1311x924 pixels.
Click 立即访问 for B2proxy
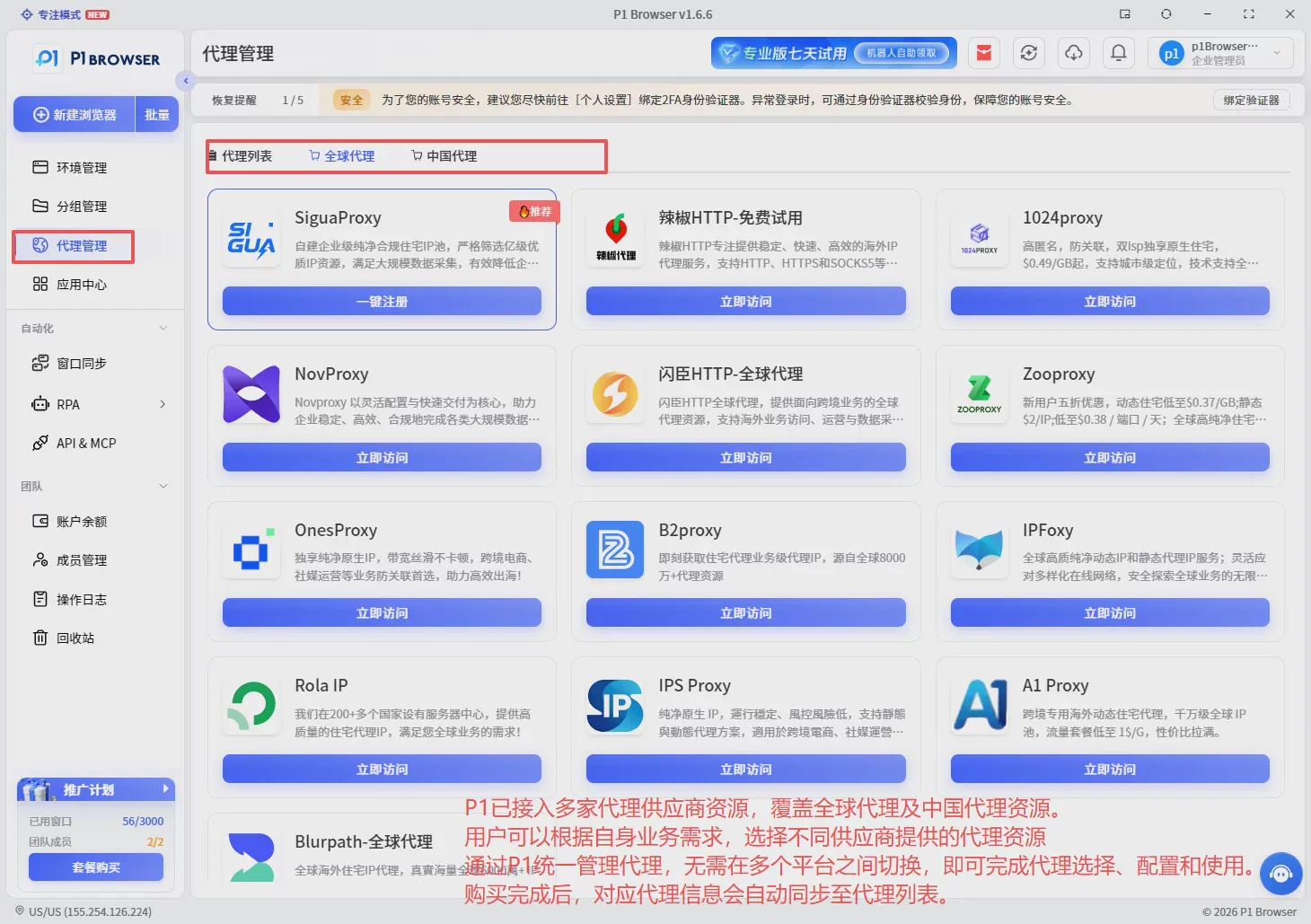745,612
